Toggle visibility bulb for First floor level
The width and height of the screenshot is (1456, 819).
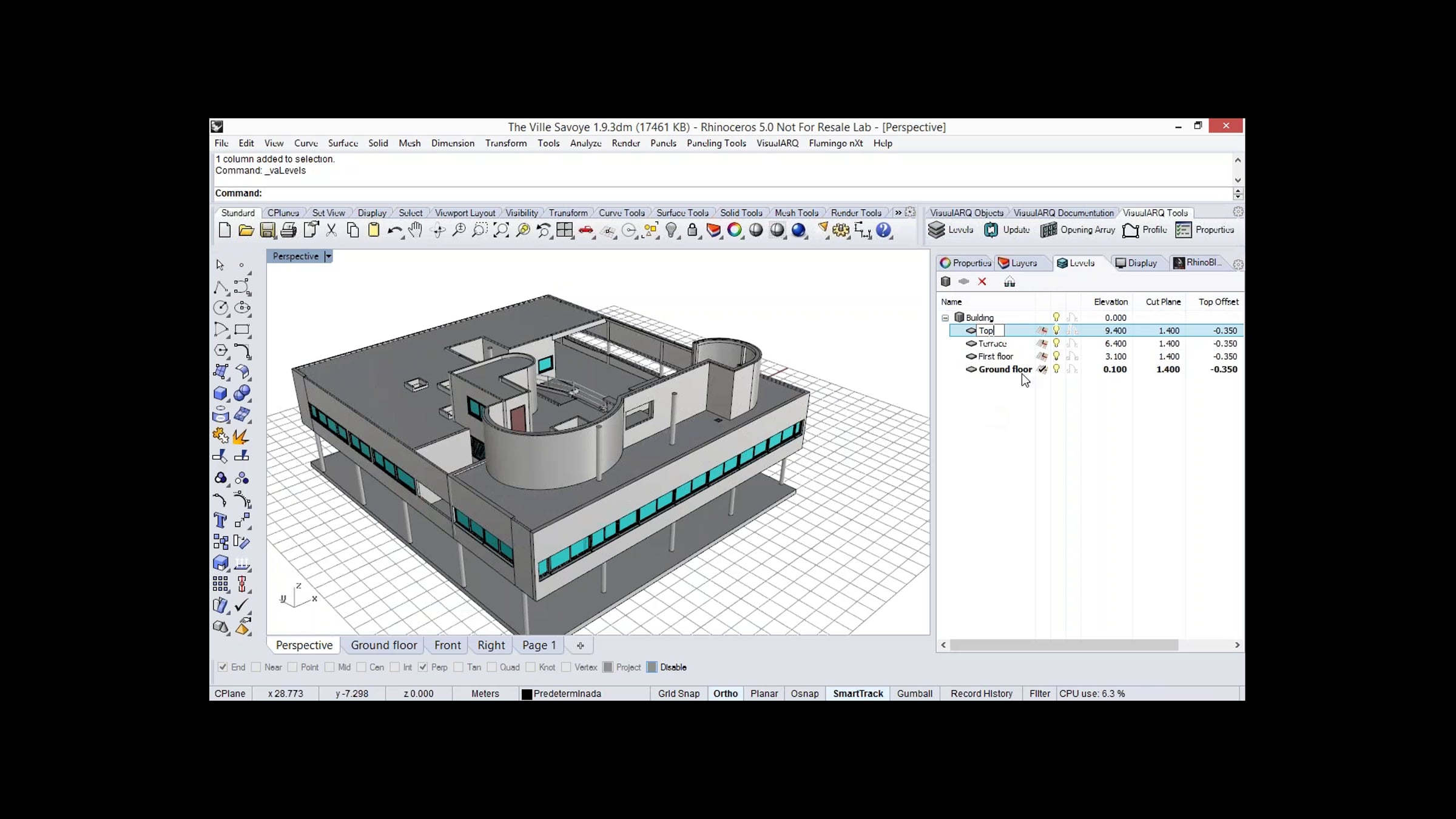[x=1056, y=356]
